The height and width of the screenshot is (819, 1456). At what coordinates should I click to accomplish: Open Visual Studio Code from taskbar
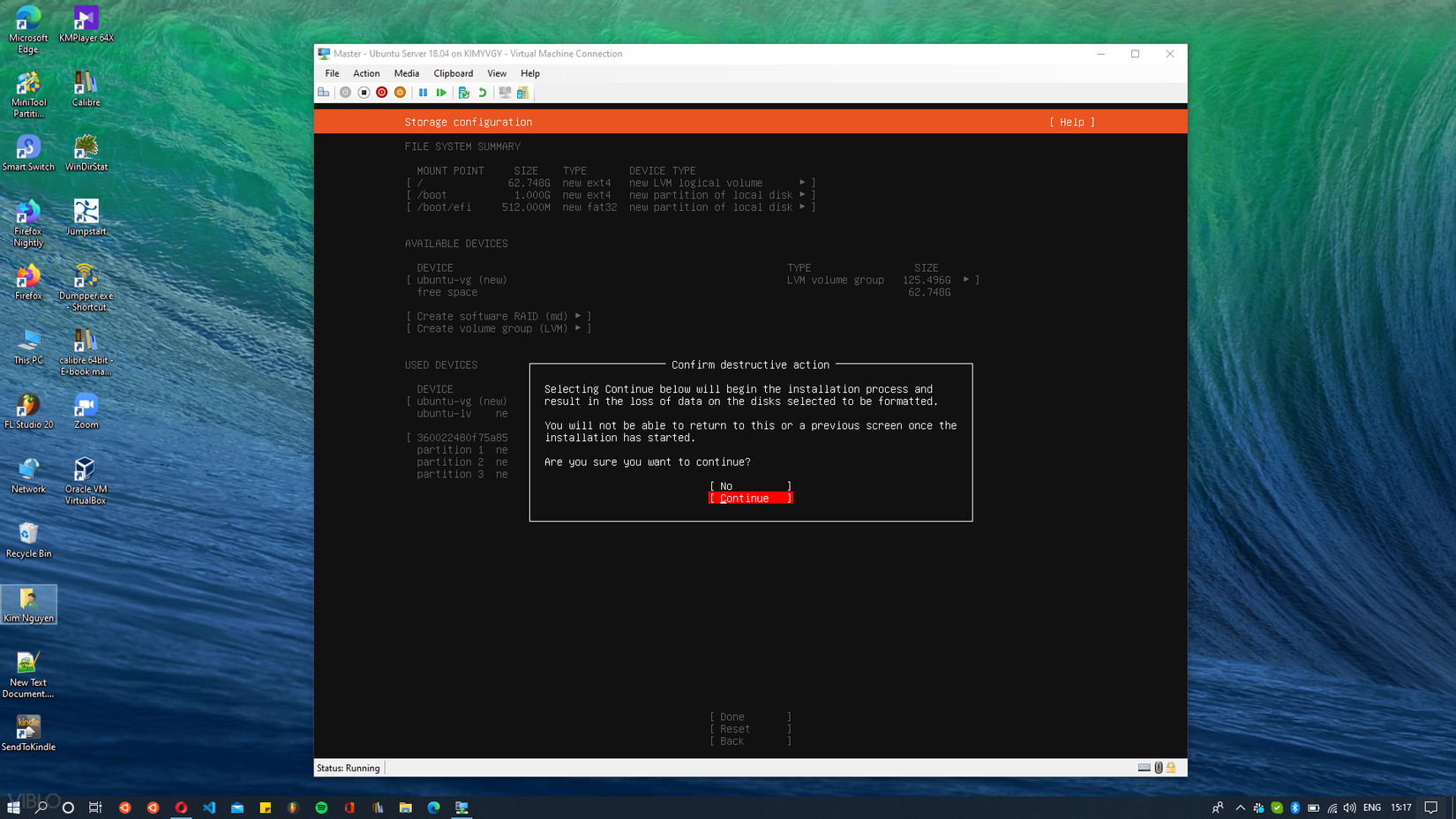point(209,808)
